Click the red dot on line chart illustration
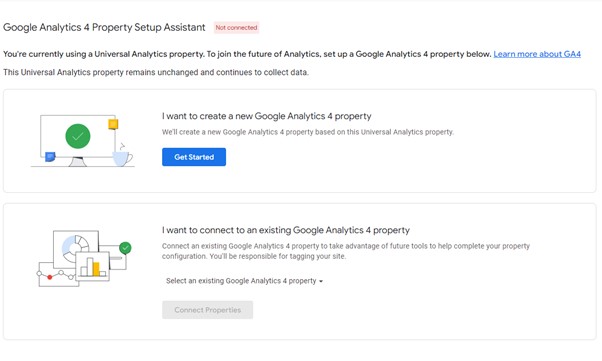This screenshot has width=602, height=361. point(50,277)
